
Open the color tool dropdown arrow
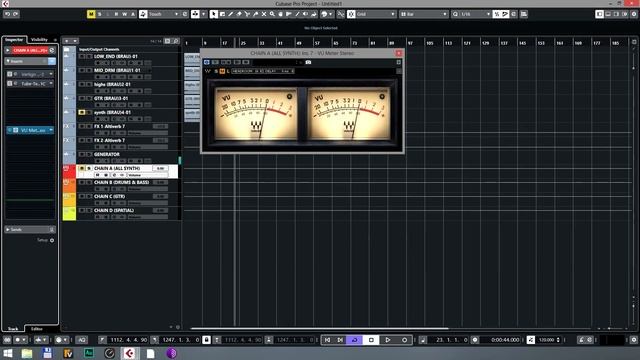(331, 14)
